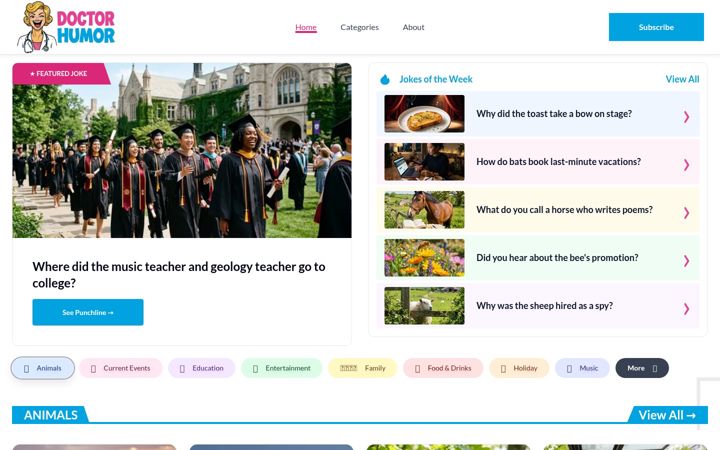Viewport: 720px width, 450px height.
Task: Click View All in the Animals section header
Action: pos(667,415)
